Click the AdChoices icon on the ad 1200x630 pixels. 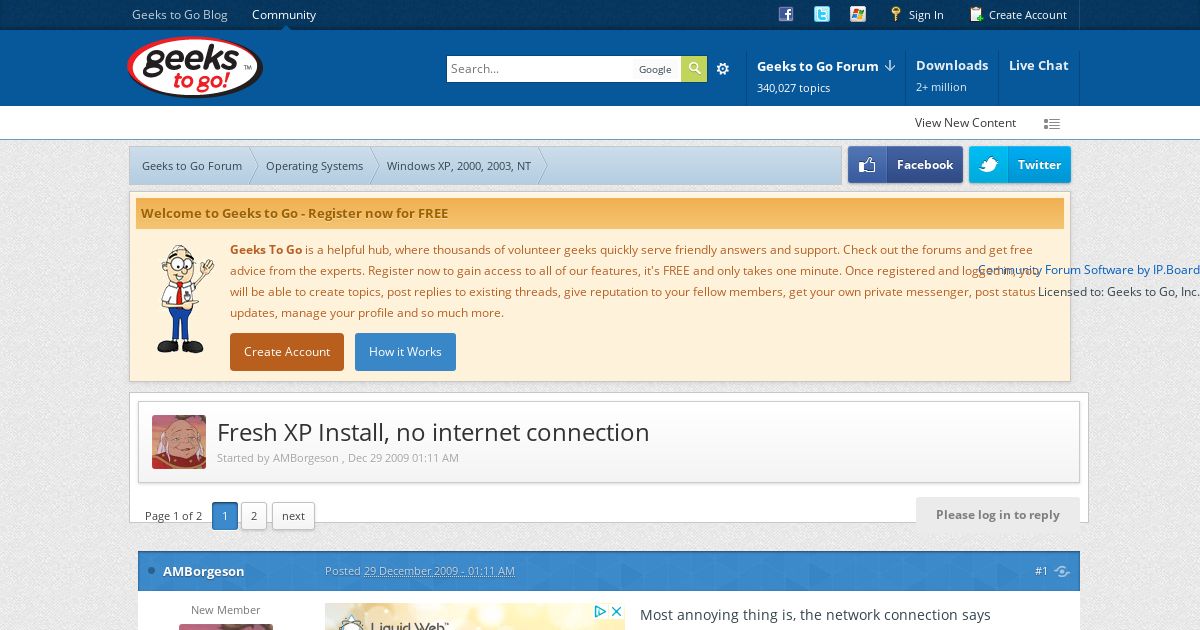coord(600,611)
